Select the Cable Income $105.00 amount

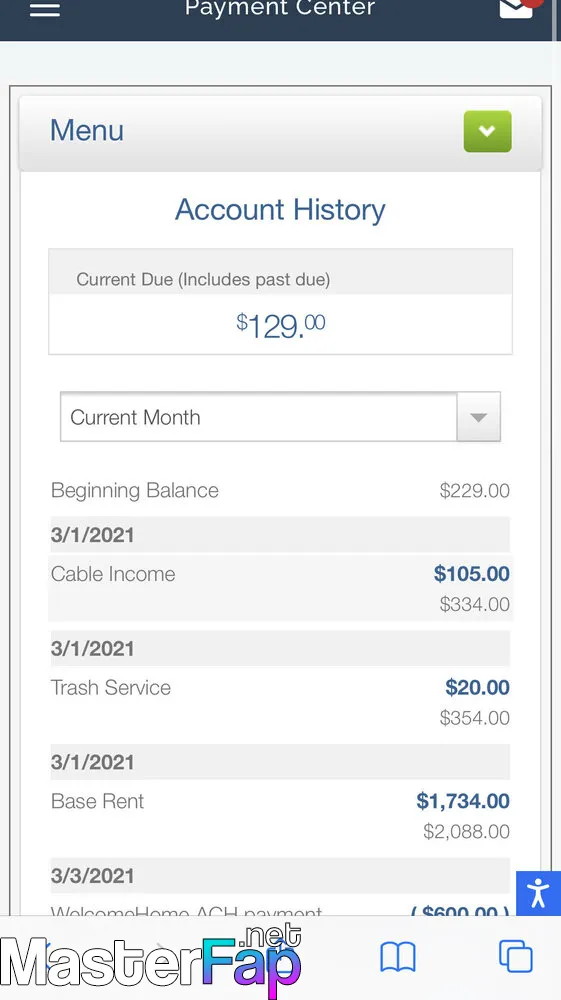pos(472,574)
